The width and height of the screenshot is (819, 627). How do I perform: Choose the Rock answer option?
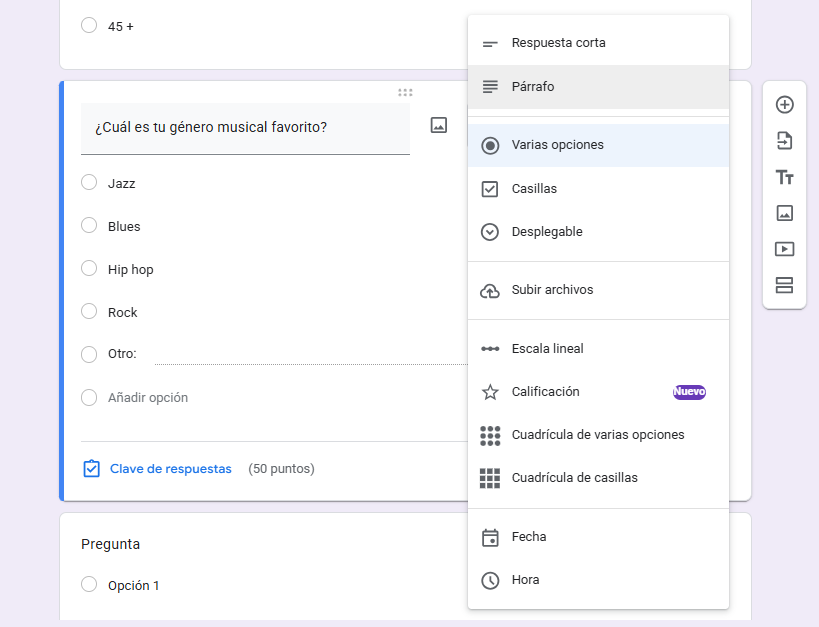tap(88, 311)
